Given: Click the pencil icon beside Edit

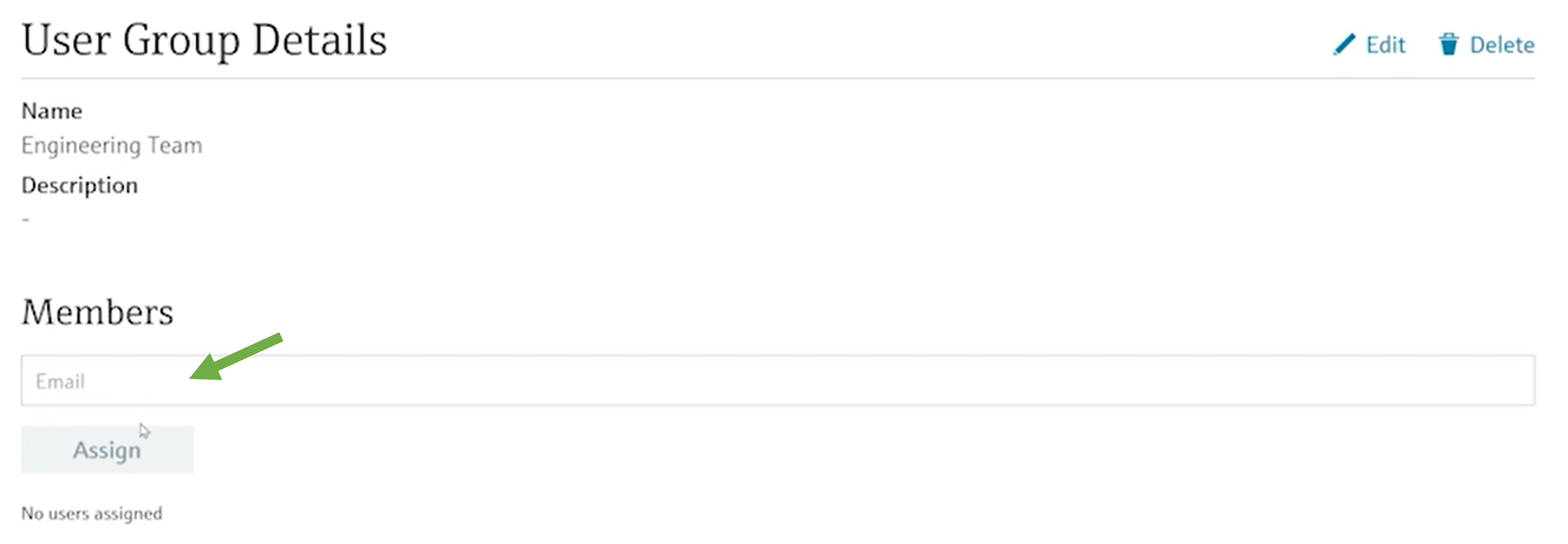Looking at the screenshot, I should (x=1343, y=45).
